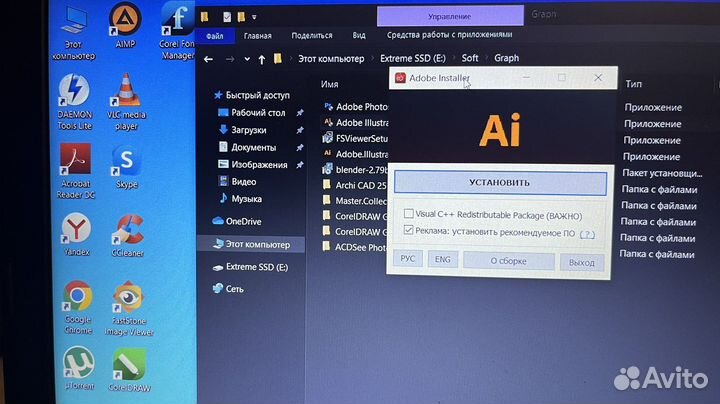Click the address bar folder icon
The width and height of the screenshot is (720, 404).
click(x=278, y=59)
